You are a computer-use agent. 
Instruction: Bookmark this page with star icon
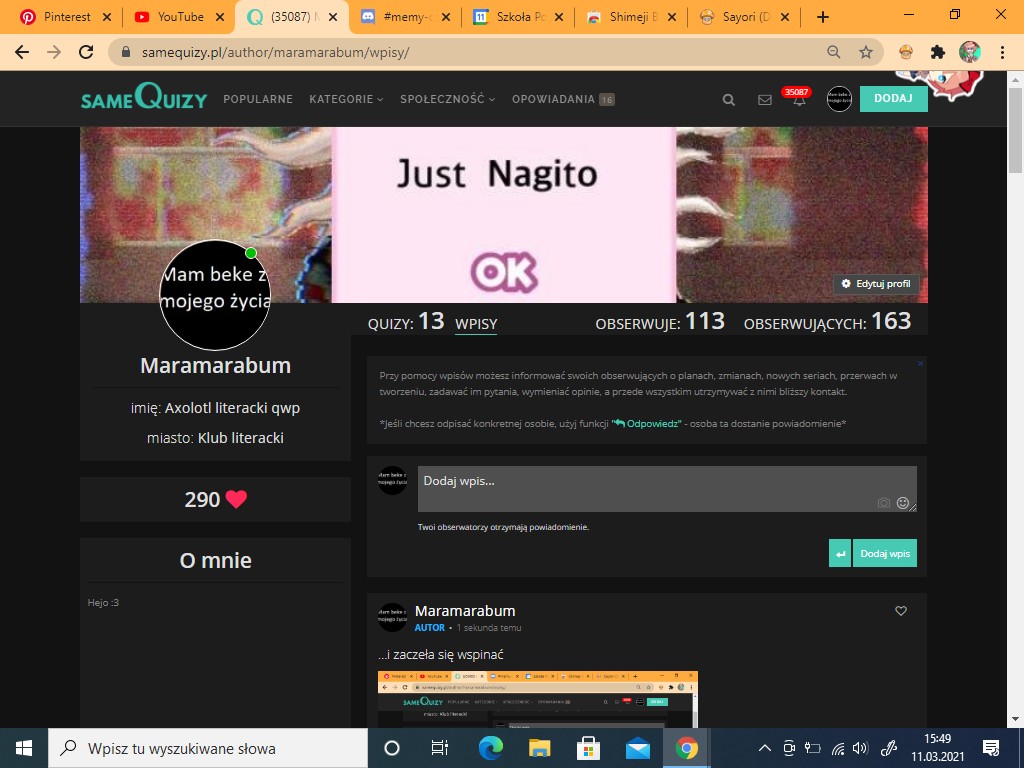click(866, 51)
